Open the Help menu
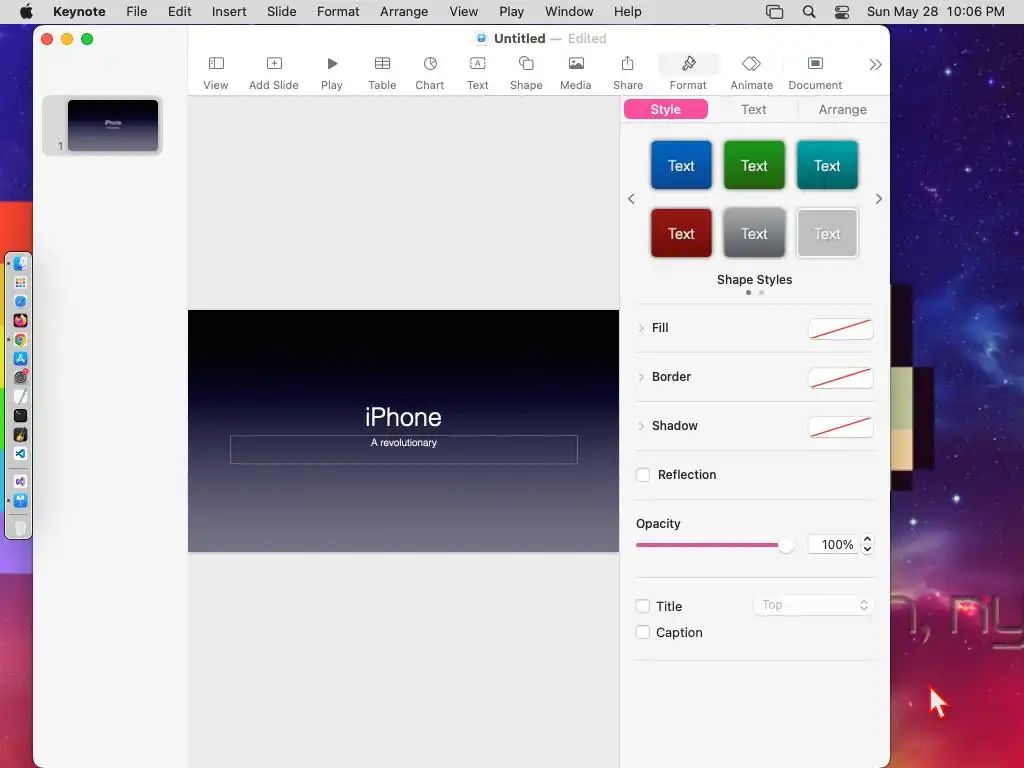1024x768 pixels. pyautogui.click(x=628, y=12)
